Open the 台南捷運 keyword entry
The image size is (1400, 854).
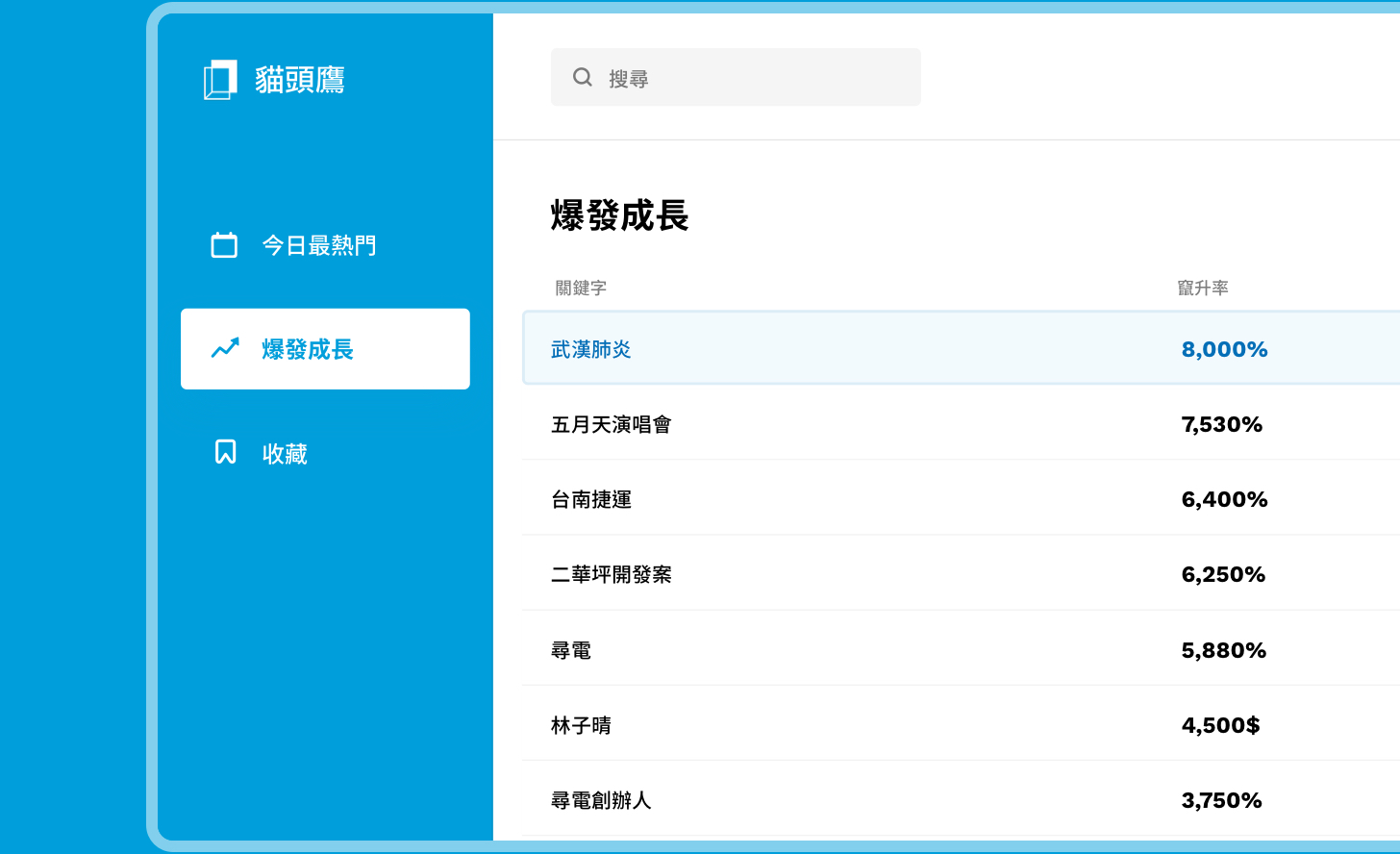pyautogui.click(x=591, y=500)
